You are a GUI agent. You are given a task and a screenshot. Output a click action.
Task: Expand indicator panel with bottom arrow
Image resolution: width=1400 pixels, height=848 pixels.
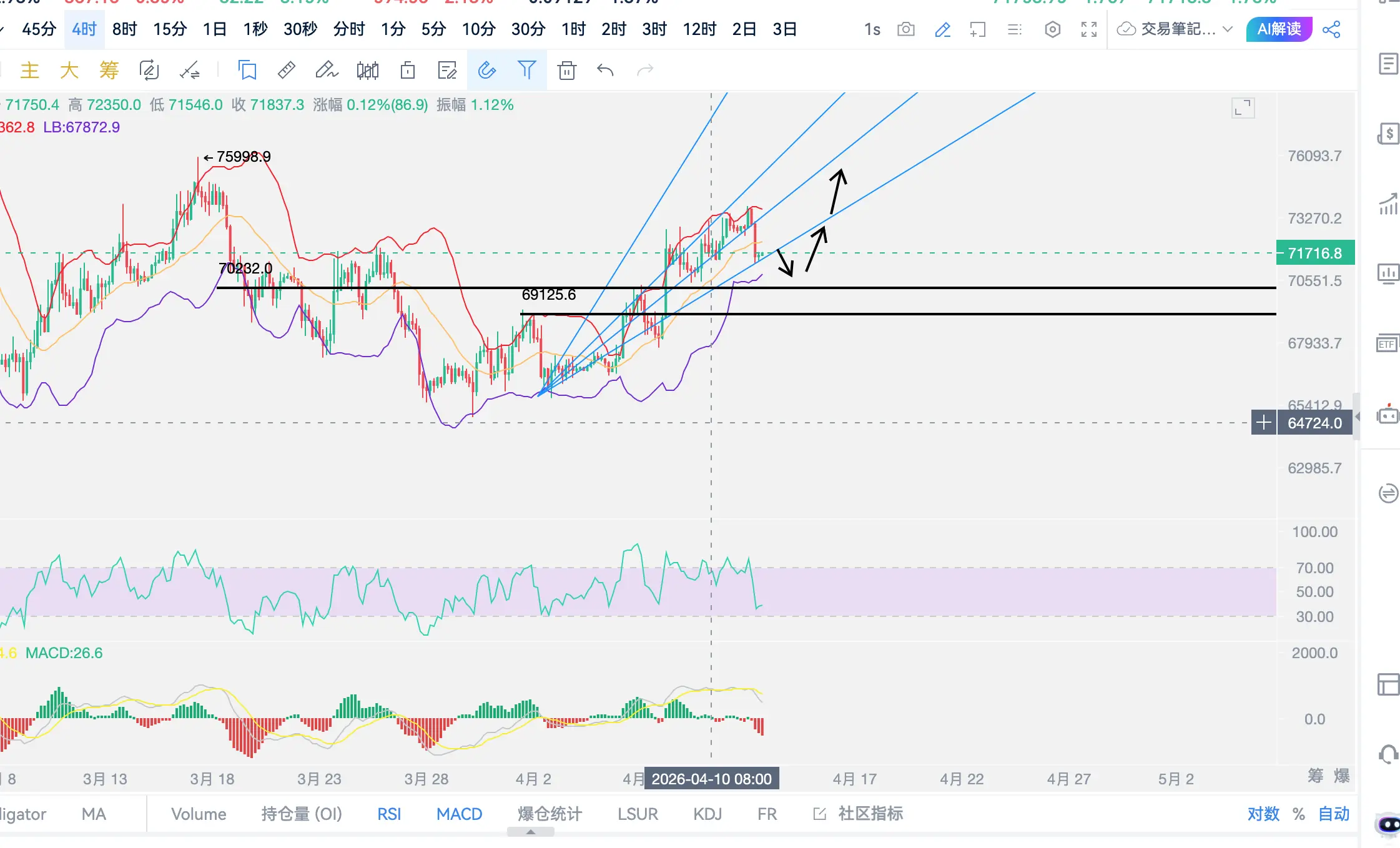click(x=530, y=832)
